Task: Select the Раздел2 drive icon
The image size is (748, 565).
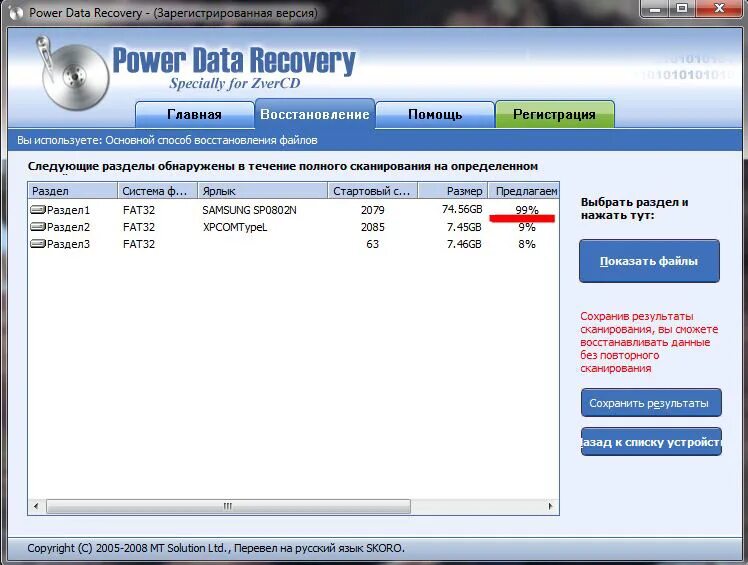Action: pyautogui.click(x=38, y=227)
